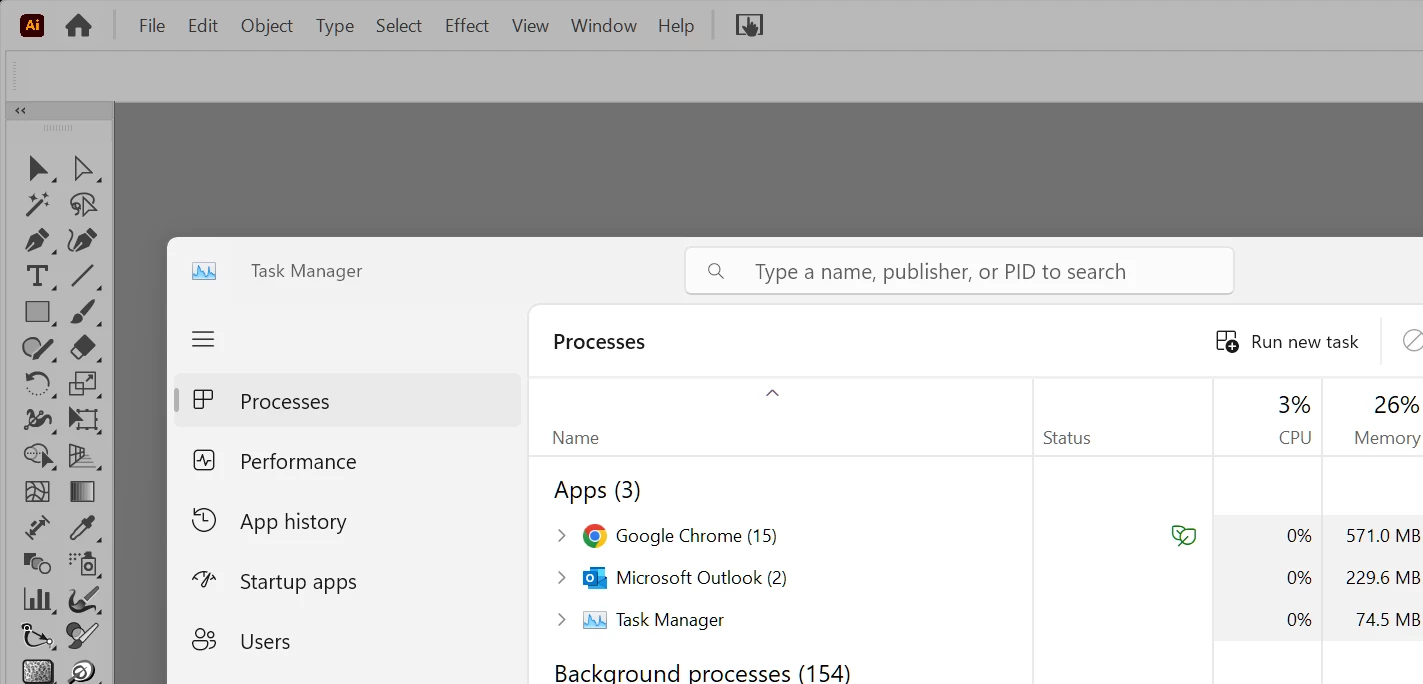
Task: Pick the Symbol Sprayer tool
Action: click(x=82, y=563)
